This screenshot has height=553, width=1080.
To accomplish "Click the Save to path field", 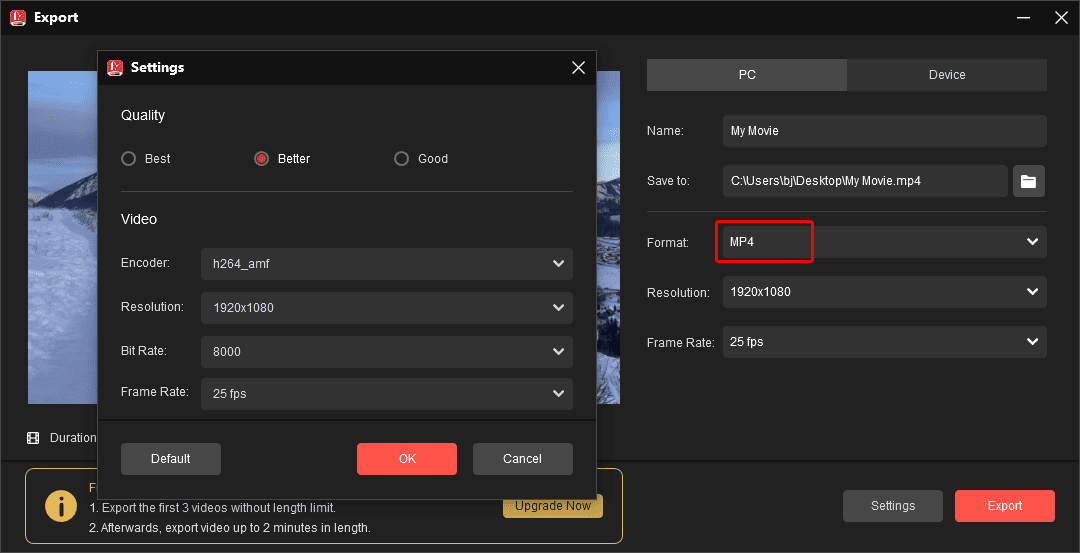I will point(865,181).
